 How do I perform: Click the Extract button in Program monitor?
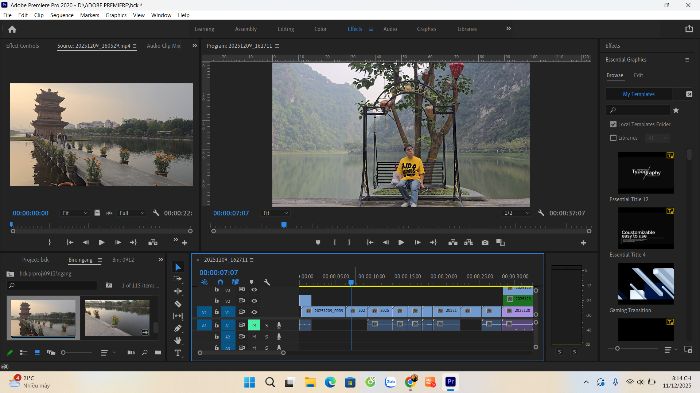(x=468, y=242)
